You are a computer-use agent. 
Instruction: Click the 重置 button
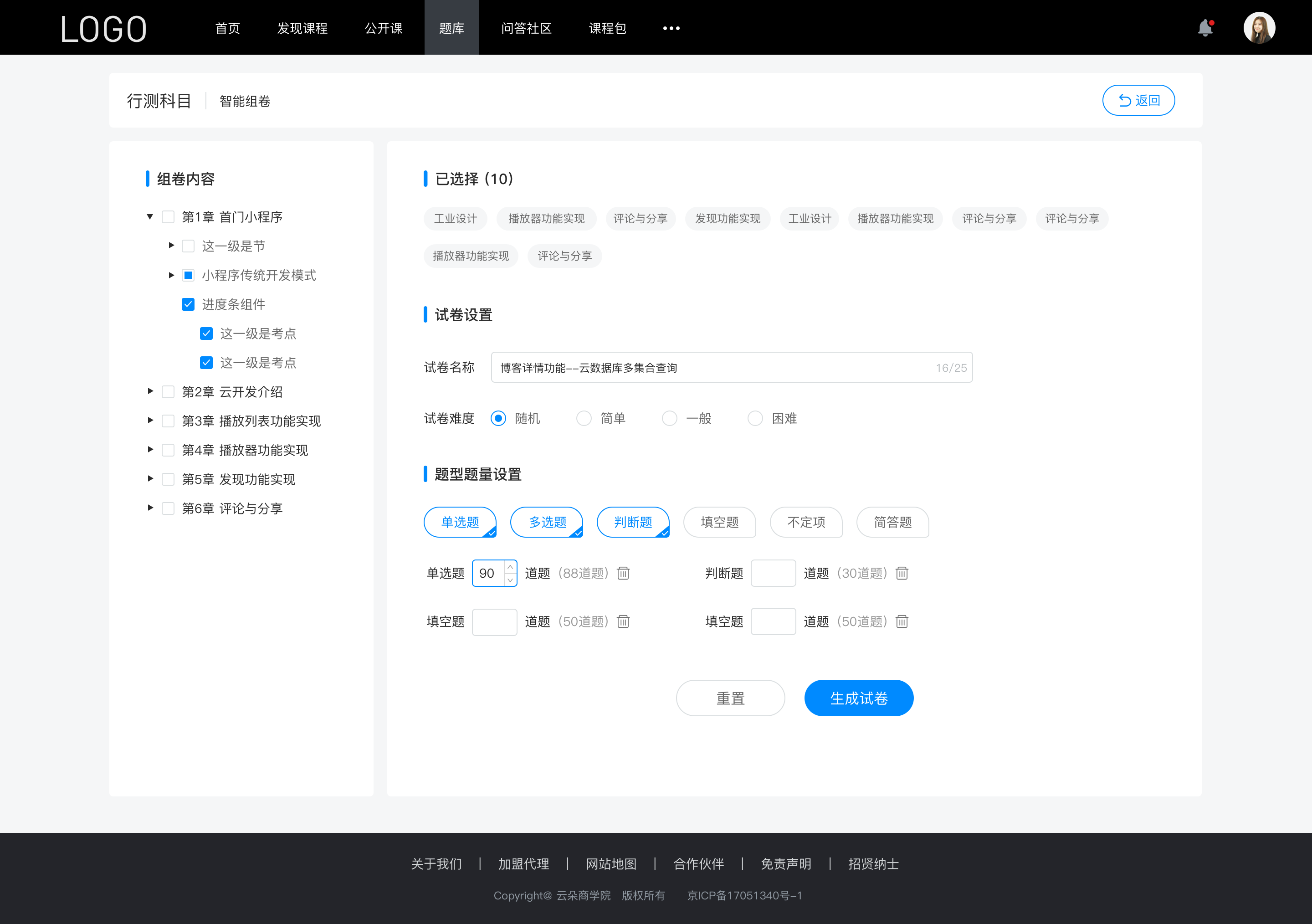[x=729, y=697]
